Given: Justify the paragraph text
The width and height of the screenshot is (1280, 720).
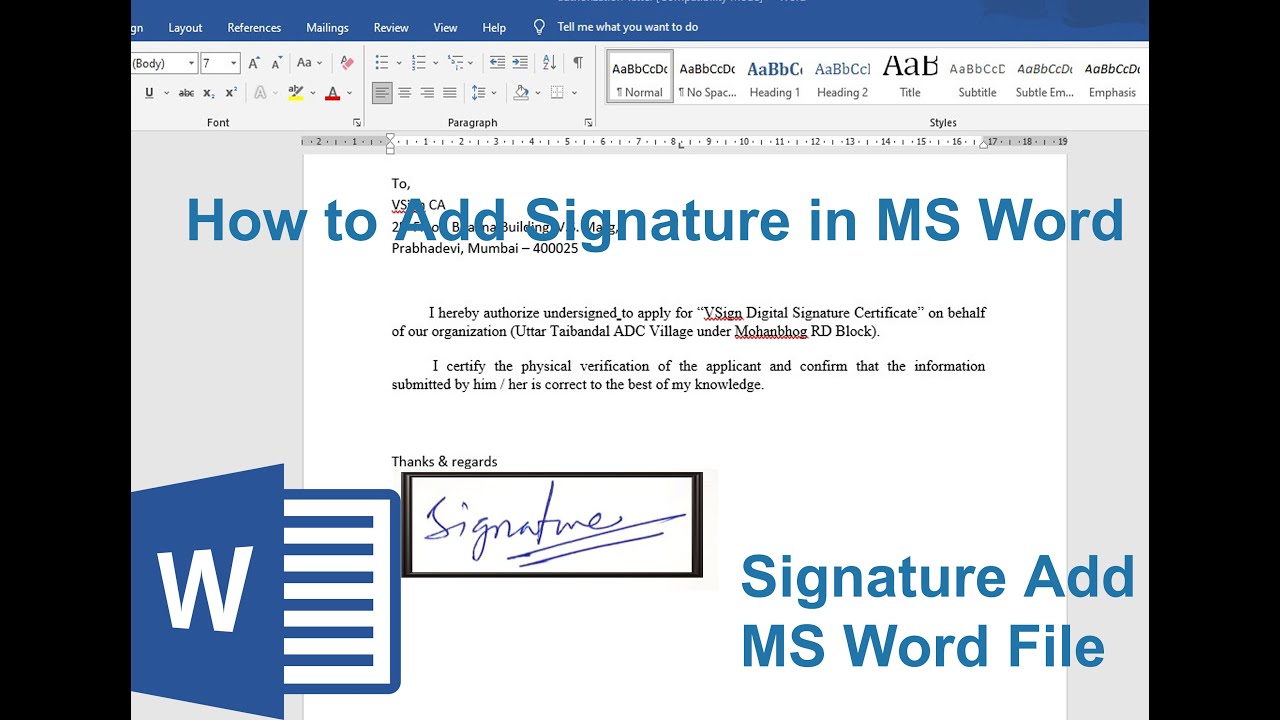Looking at the screenshot, I should point(450,93).
